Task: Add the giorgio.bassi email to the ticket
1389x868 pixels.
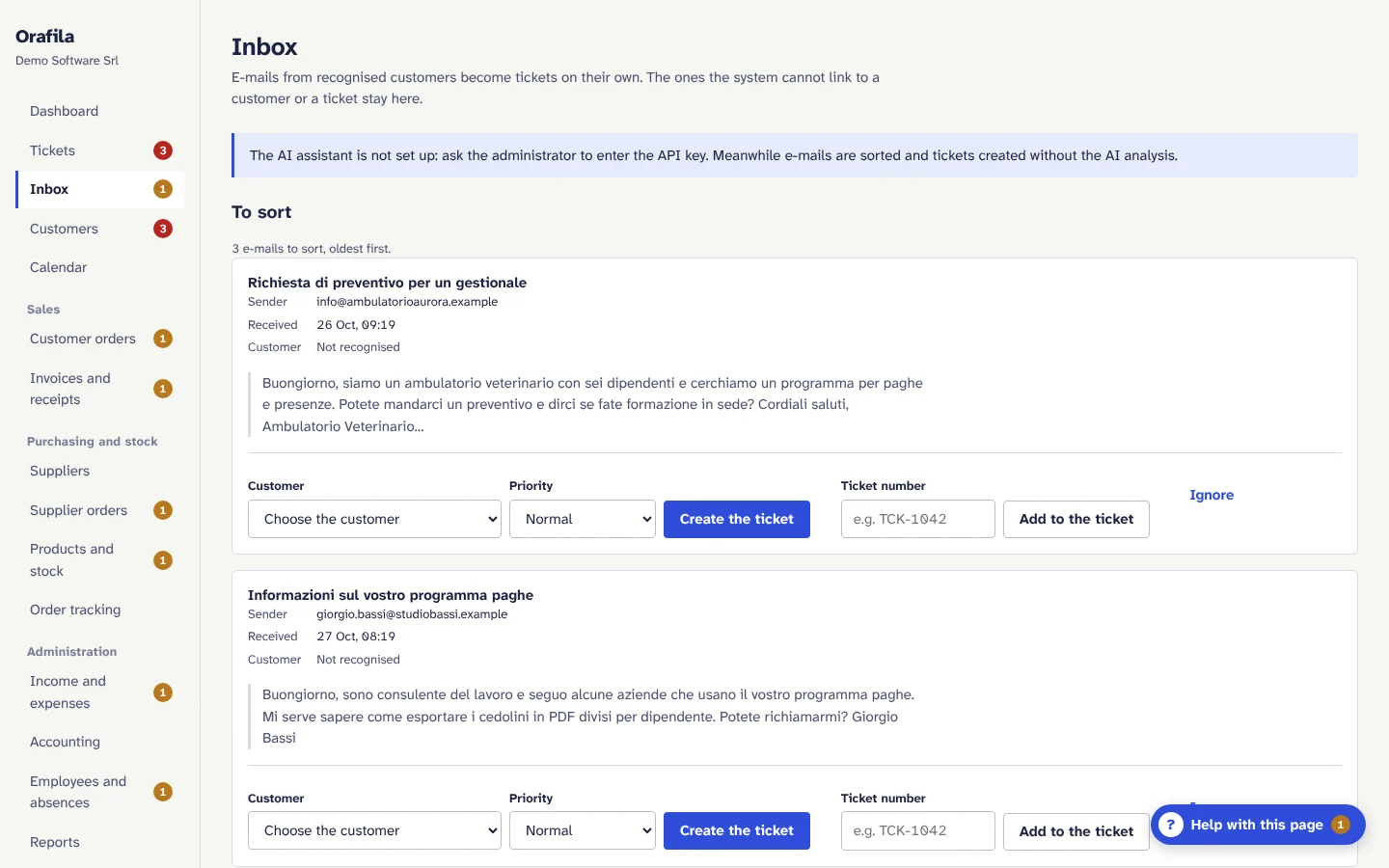Action: tap(1076, 831)
